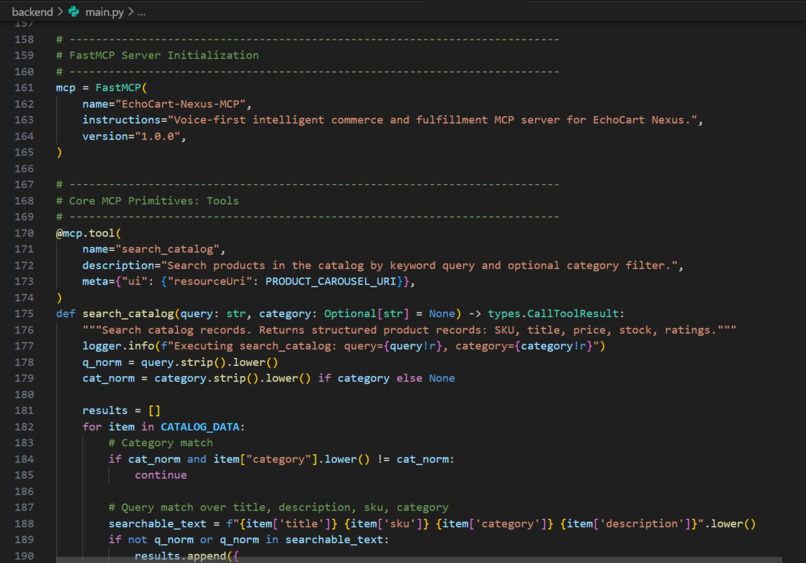Click the '@mcp.tool(' decorator
The width and height of the screenshot is (806, 563).
88,233
